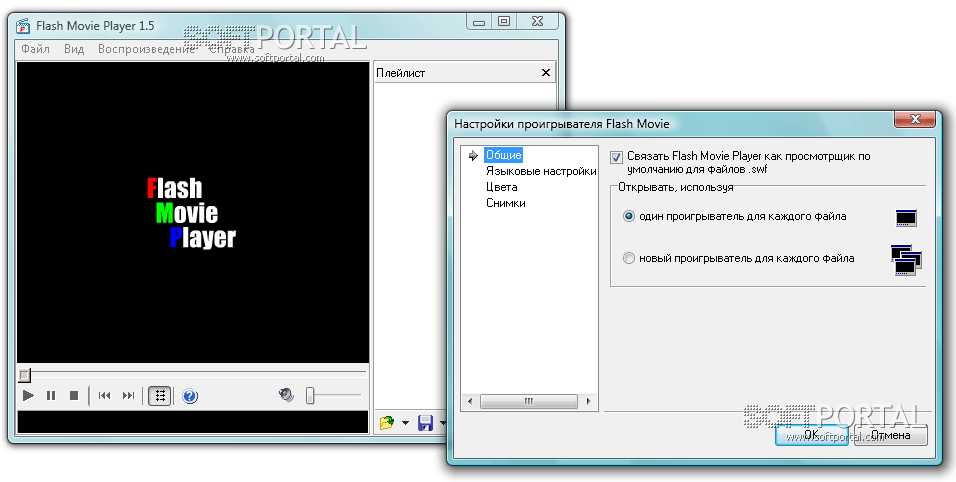956x482 pixels.
Task: Start playback with the Play button
Action: tap(28, 395)
